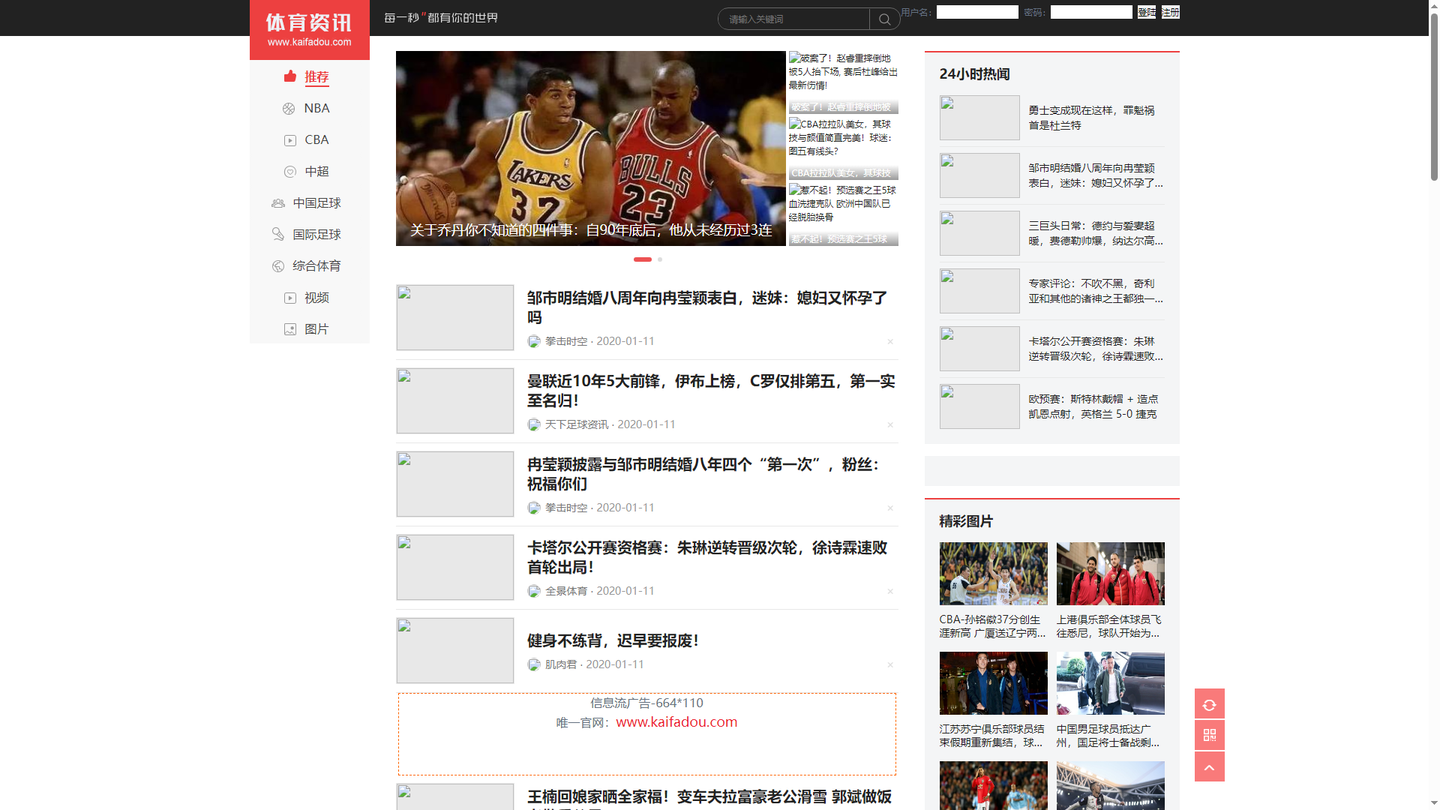Click the back-to-top arrow button
The image size is (1440, 810).
coord(1209,767)
